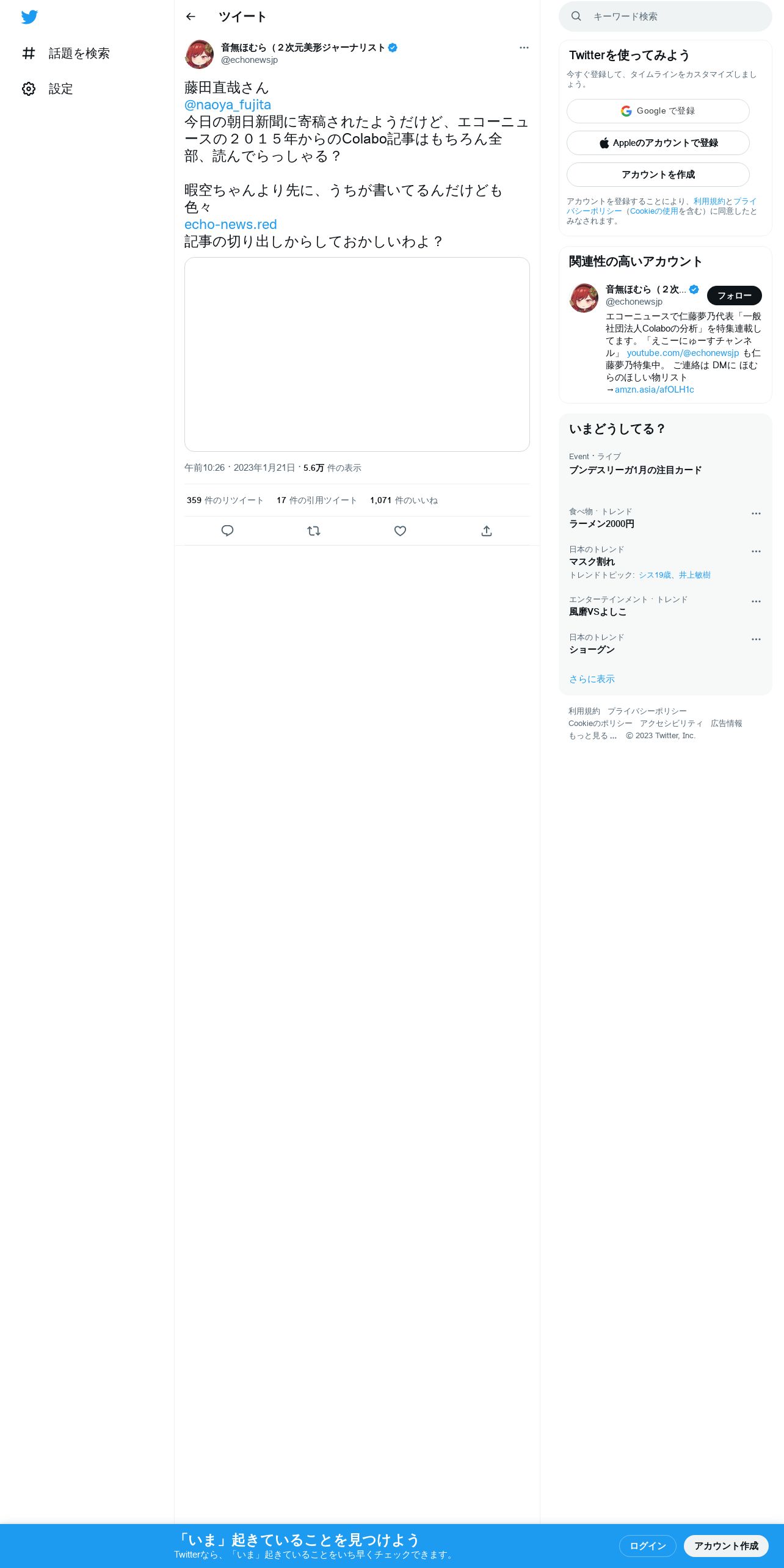
Task: Open tweet timestamp 午前10:26 · 2023年1月21日
Action: click(239, 468)
